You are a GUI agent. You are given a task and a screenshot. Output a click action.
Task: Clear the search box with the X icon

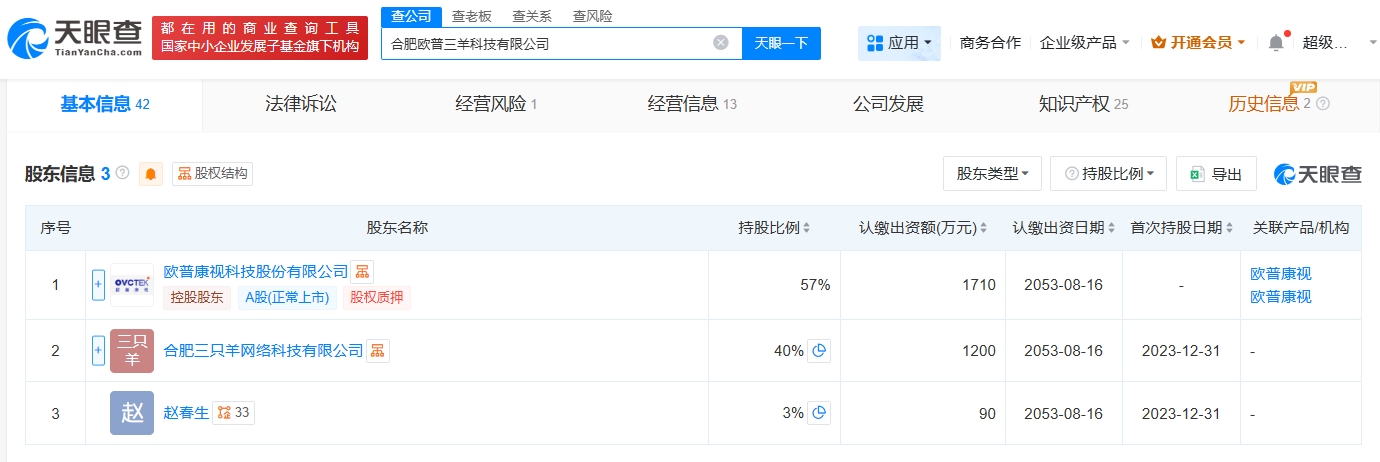click(720, 43)
